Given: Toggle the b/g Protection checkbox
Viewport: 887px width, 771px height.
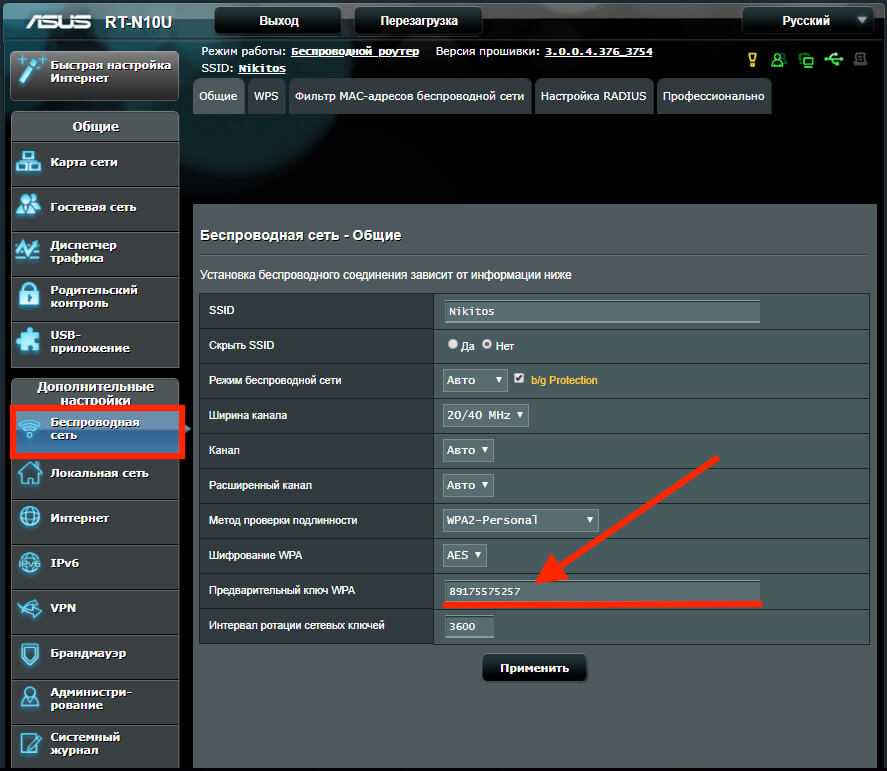Looking at the screenshot, I should point(518,380).
